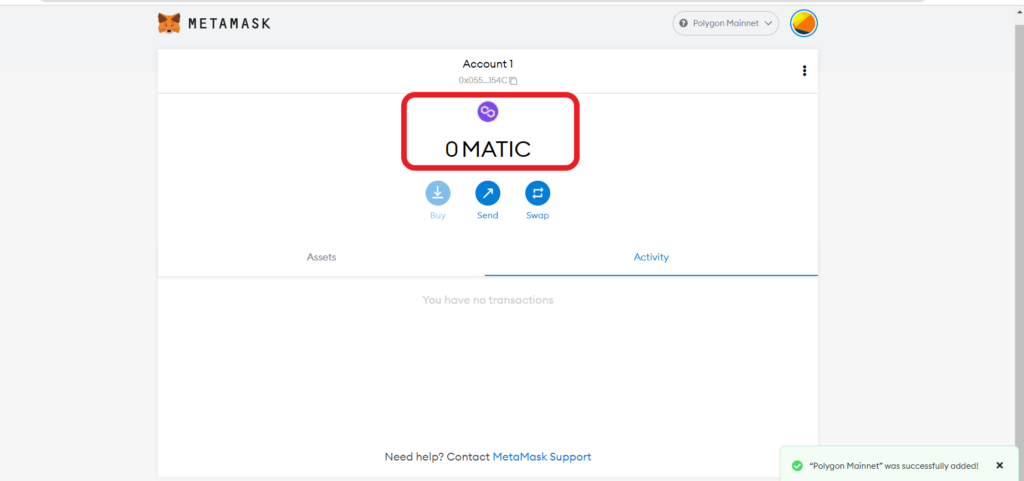Open the Polygon Mainnet network dropdown
Screen dimensions: 1024x481
tap(726, 23)
